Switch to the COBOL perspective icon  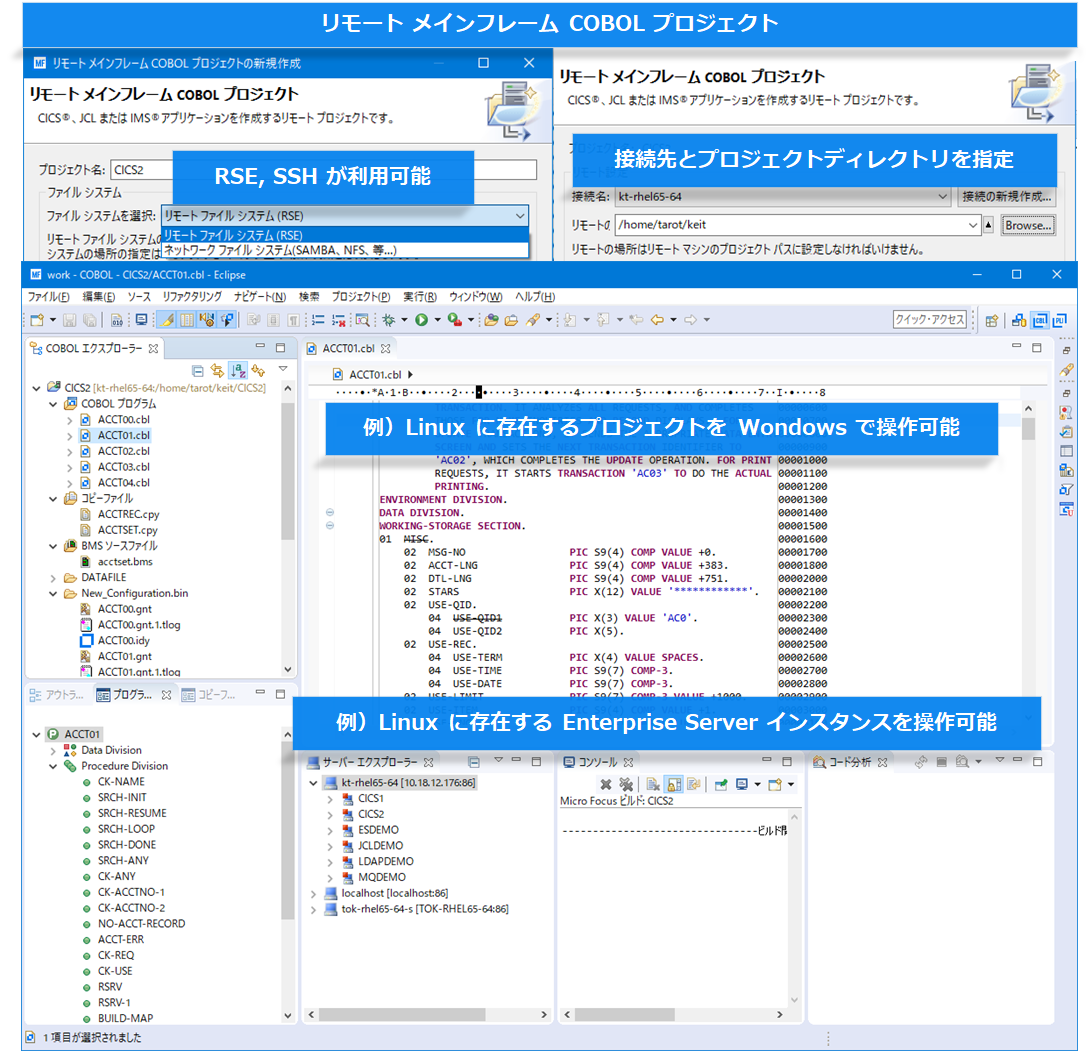(x=1040, y=320)
